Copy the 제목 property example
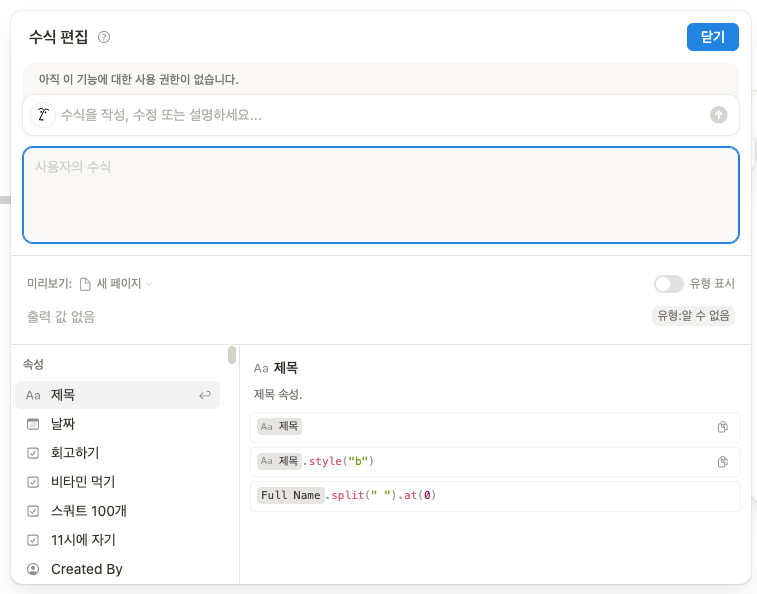The width and height of the screenshot is (757, 594). click(x=722, y=427)
